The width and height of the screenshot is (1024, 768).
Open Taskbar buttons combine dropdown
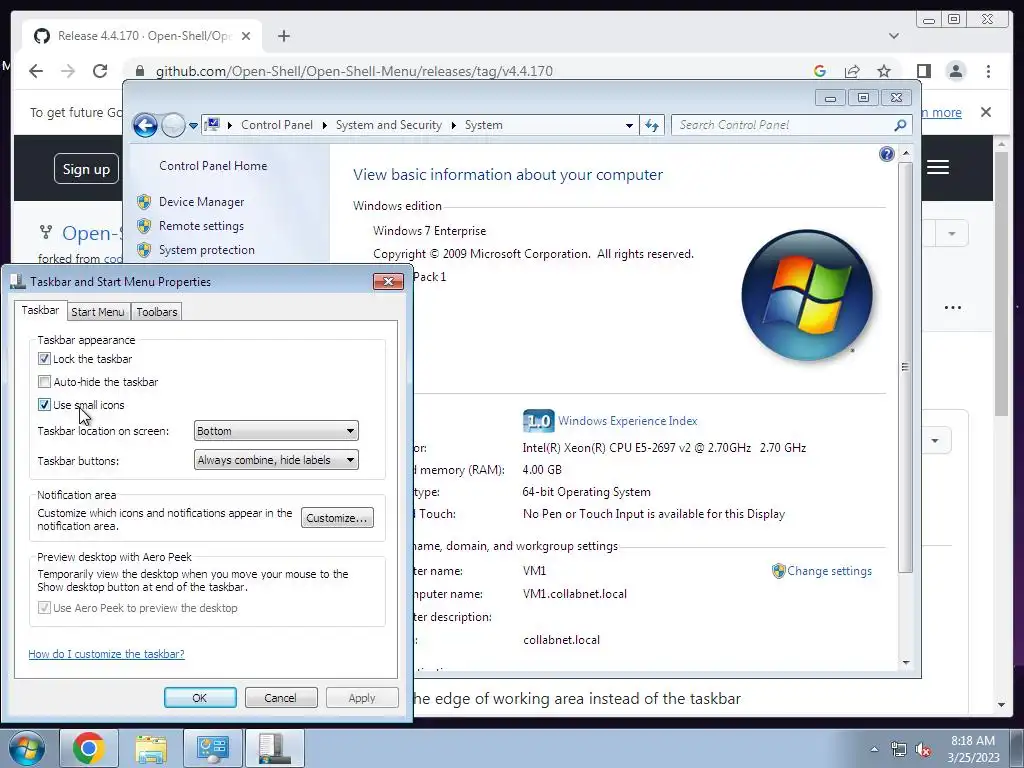pos(276,460)
